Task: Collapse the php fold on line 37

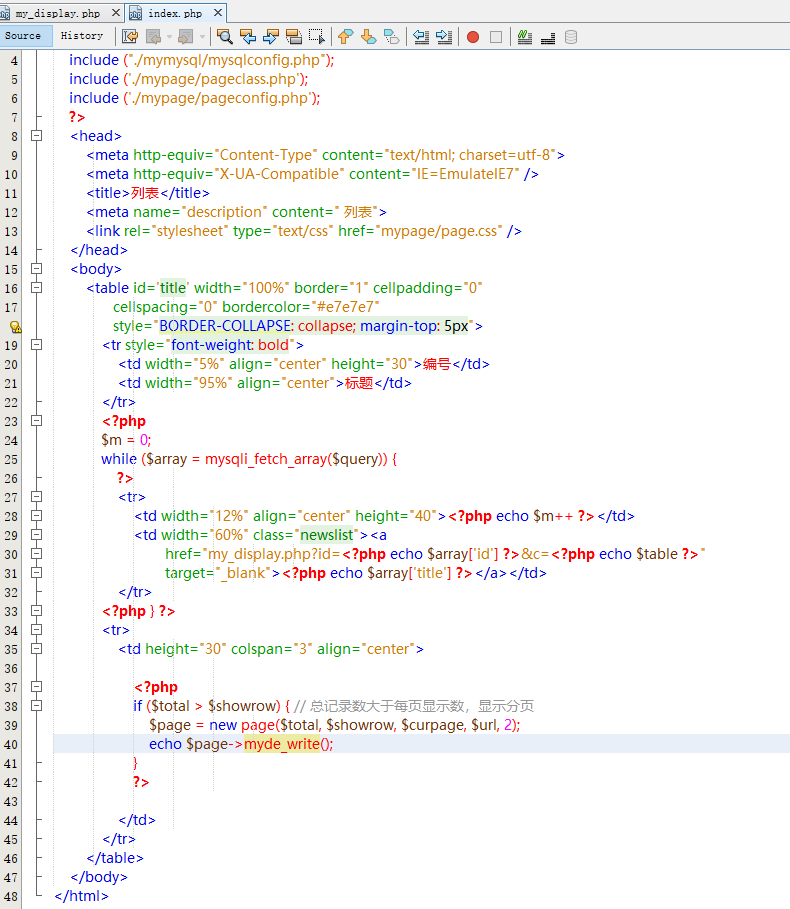Action: 37,687
